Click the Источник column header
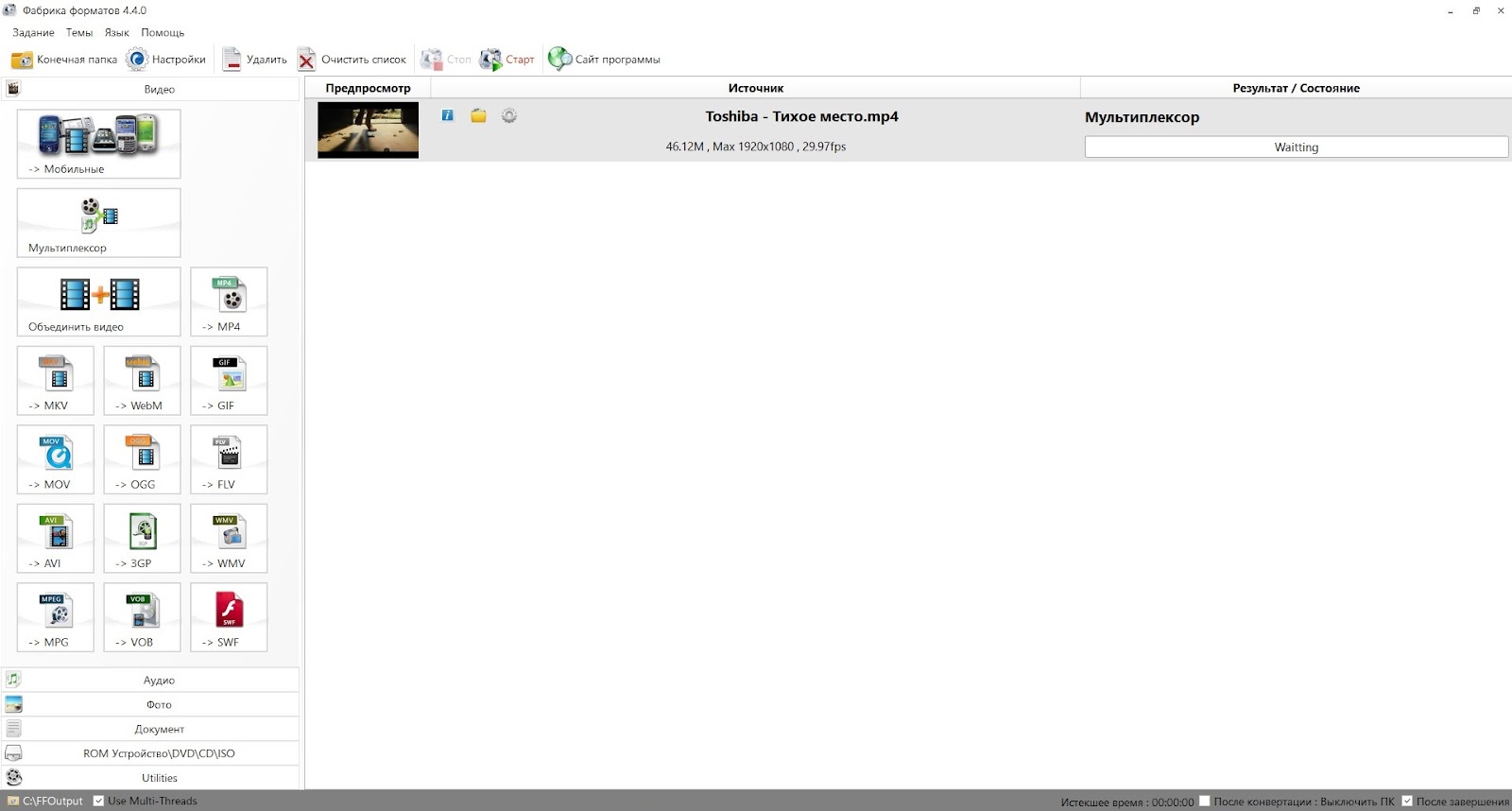The image size is (1512, 811). (756, 88)
